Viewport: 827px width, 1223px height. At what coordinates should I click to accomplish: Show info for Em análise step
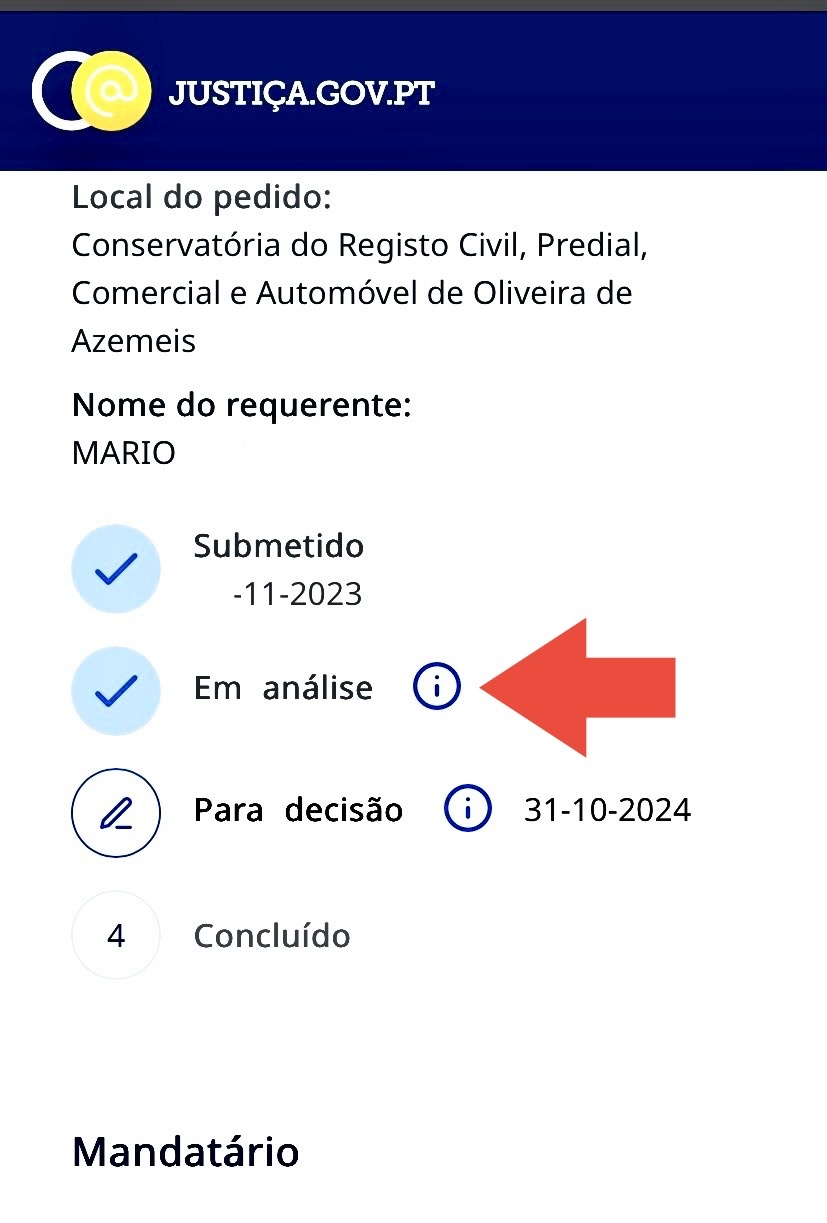coord(437,687)
